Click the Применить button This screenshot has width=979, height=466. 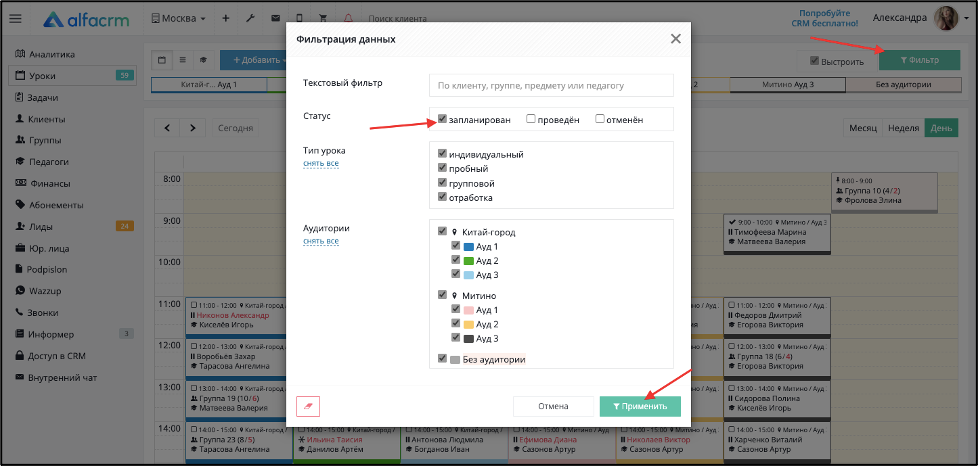pyautogui.click(x=640, y=406)
